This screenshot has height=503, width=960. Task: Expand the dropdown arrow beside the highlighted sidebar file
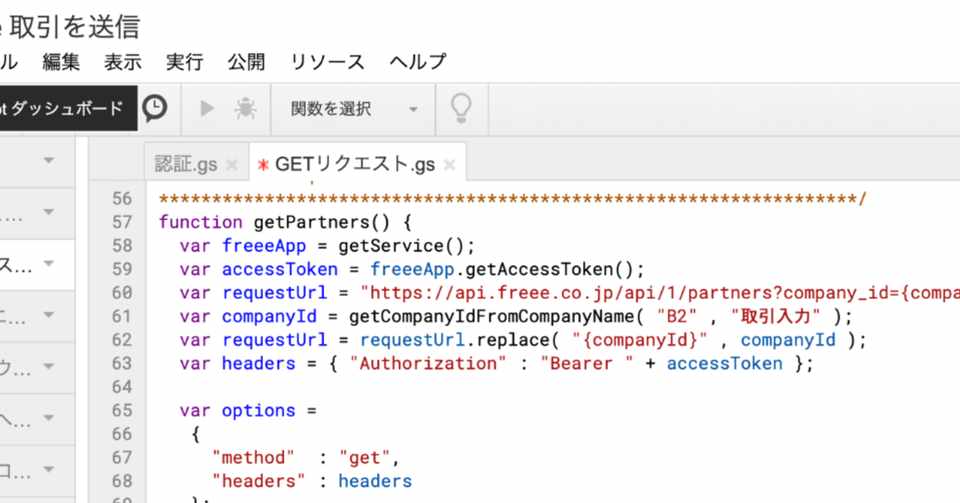(49, 265)
